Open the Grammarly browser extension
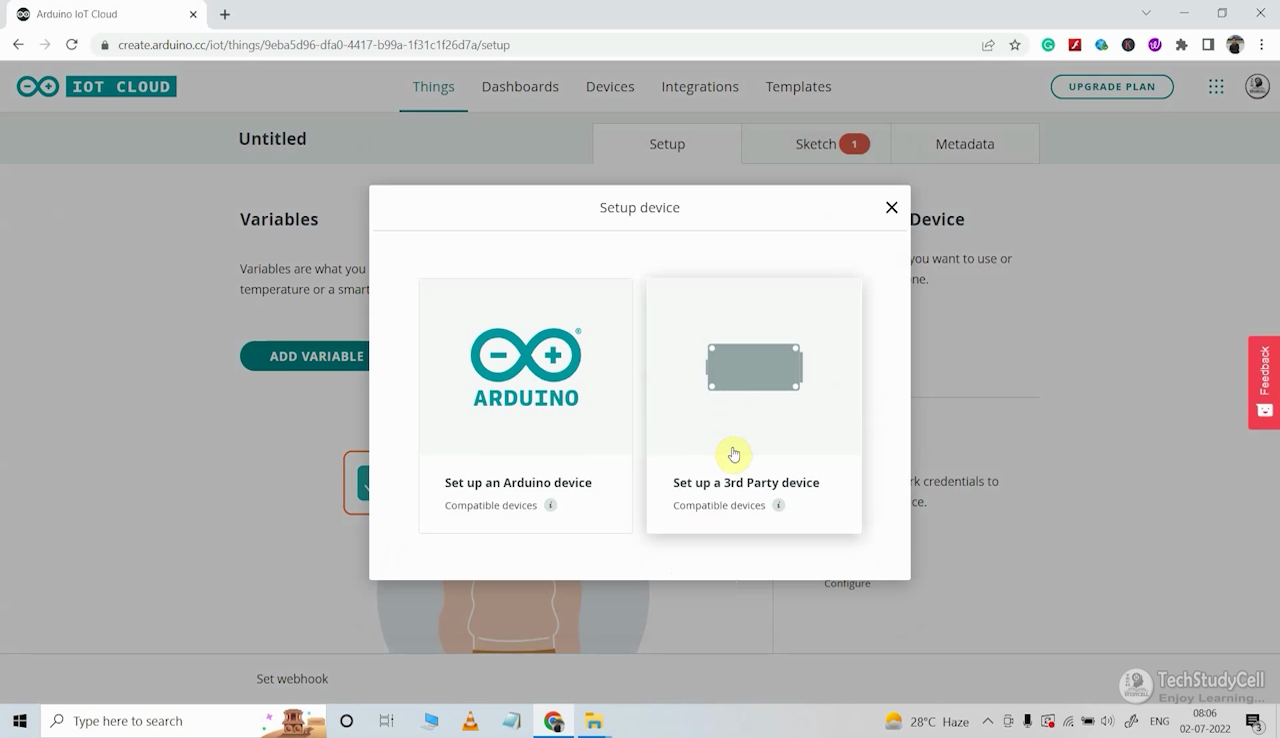Viewport: 1280px width, 738px height. 1048,45
